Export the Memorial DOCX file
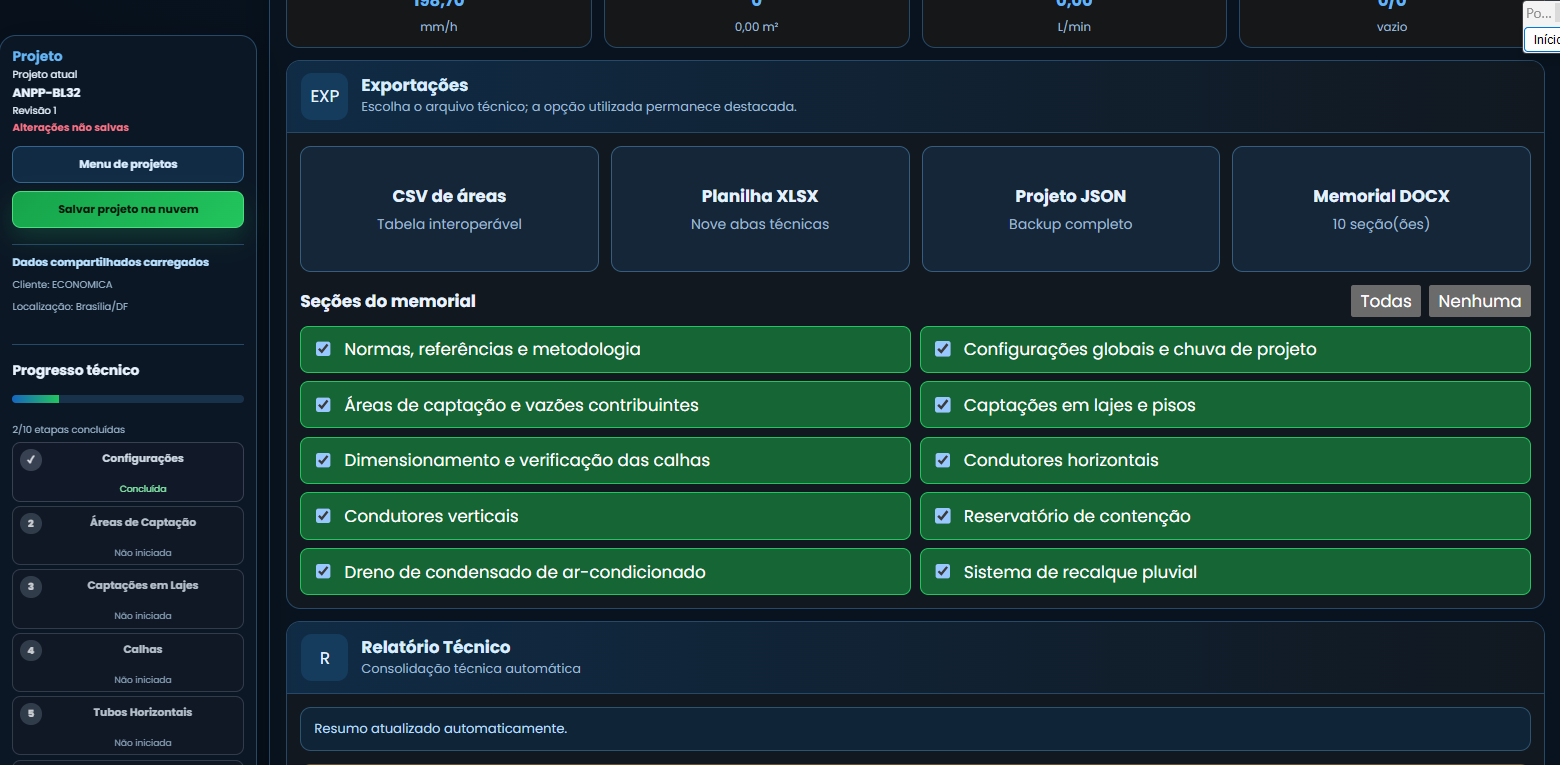Image resolution: width=1560 pixels, height=765 pixels. pos(1381,209)
